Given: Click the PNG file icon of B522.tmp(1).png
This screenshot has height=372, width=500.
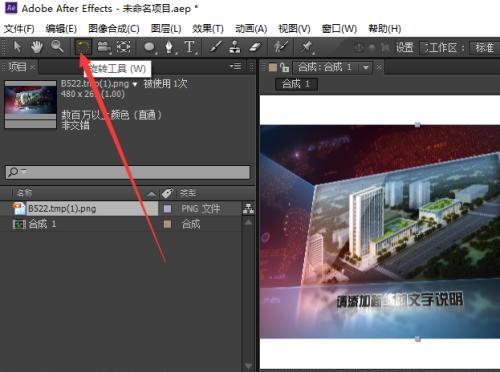Looking at the screenshot, I should (19, 209).
